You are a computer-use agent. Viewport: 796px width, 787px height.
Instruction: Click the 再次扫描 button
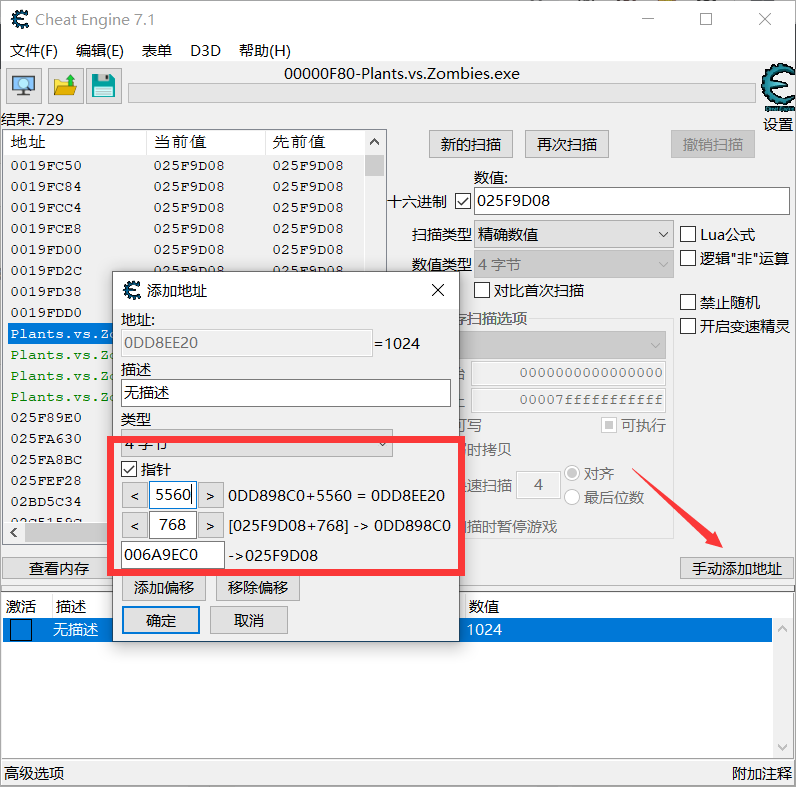(567, 144)
